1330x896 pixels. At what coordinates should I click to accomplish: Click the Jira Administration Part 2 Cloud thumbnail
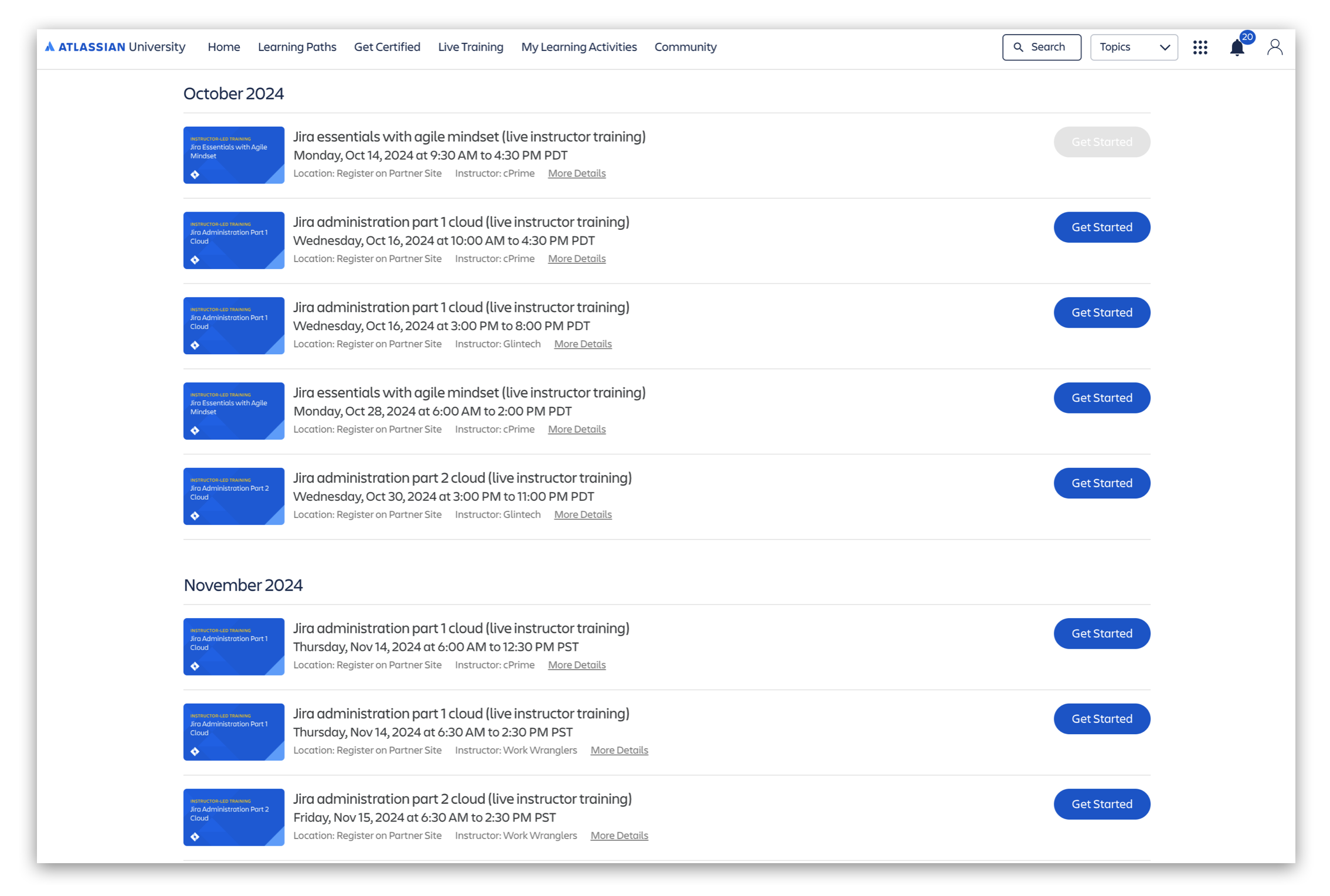(x=233, y=496)
